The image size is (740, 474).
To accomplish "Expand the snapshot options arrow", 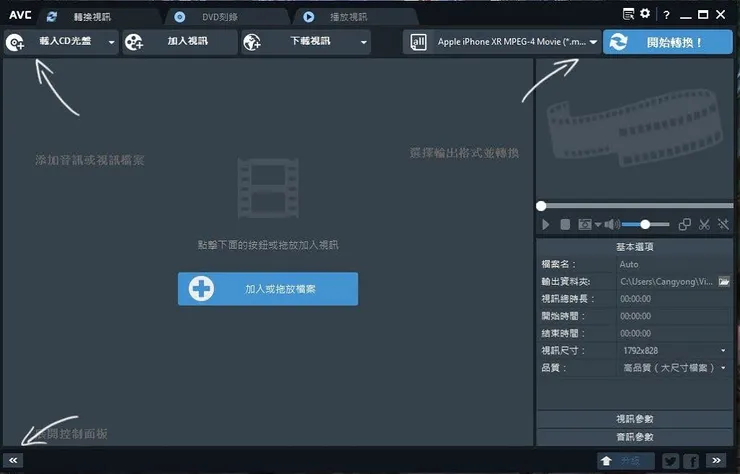I will click(598, 225).
